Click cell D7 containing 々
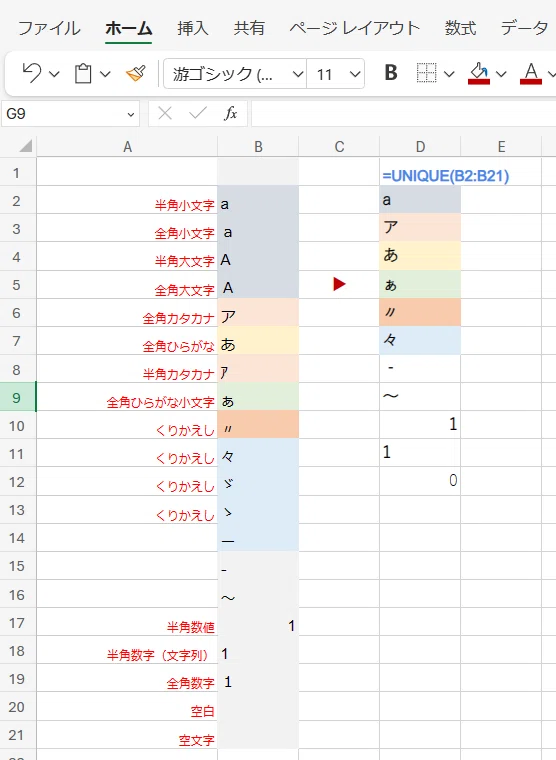Viewport: 556px width, 760px height. [420, 341]
